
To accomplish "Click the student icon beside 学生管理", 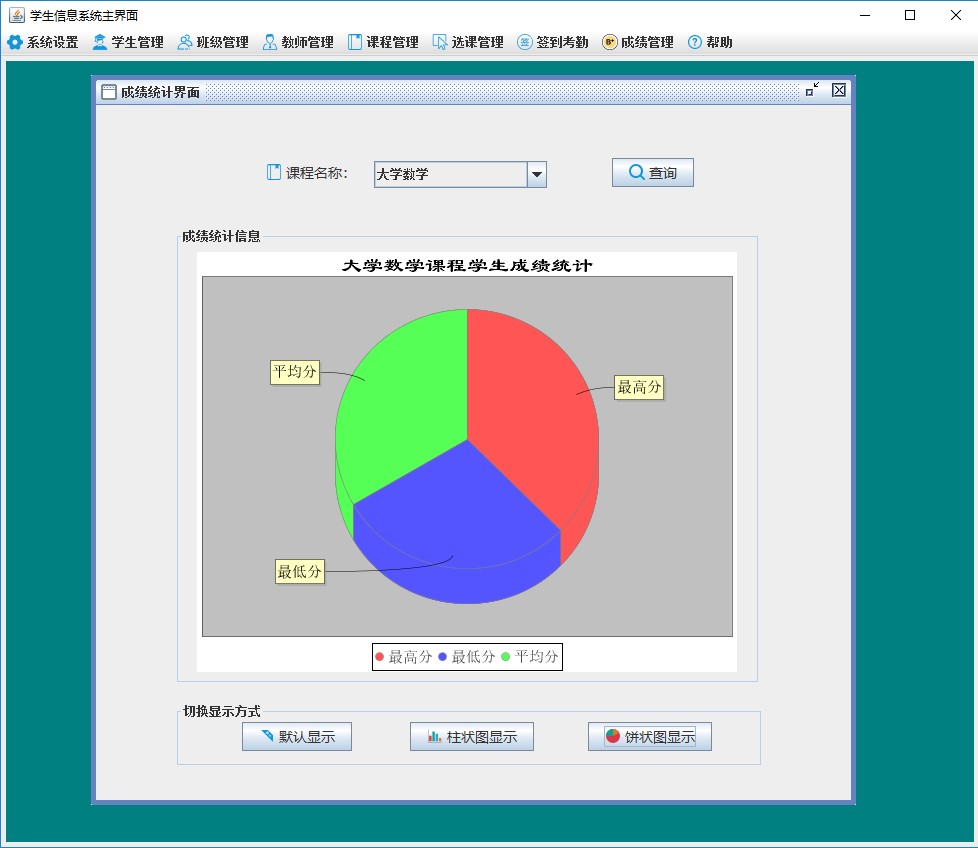I will (x=100, y=42).
